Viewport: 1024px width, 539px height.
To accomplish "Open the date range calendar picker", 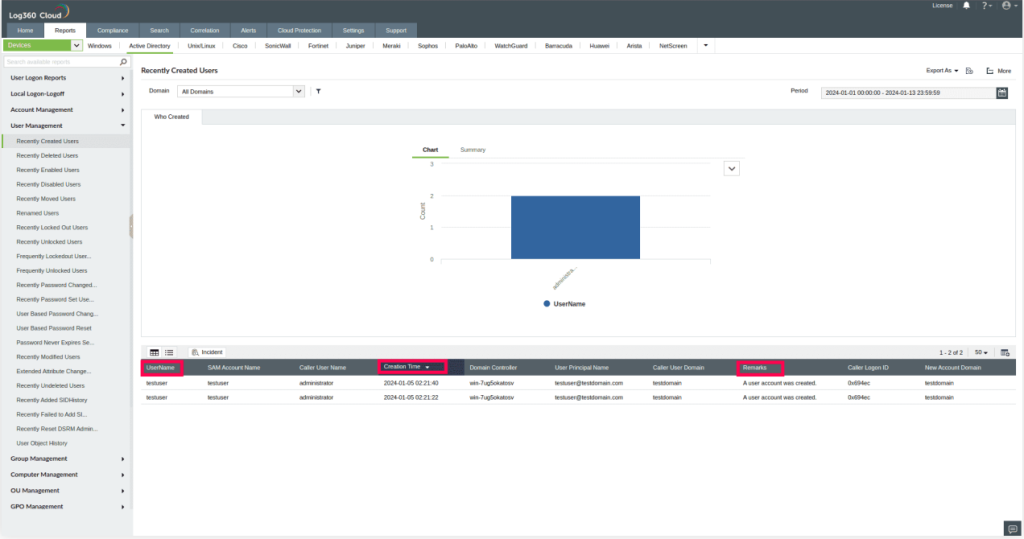I will coord(1002,92).
